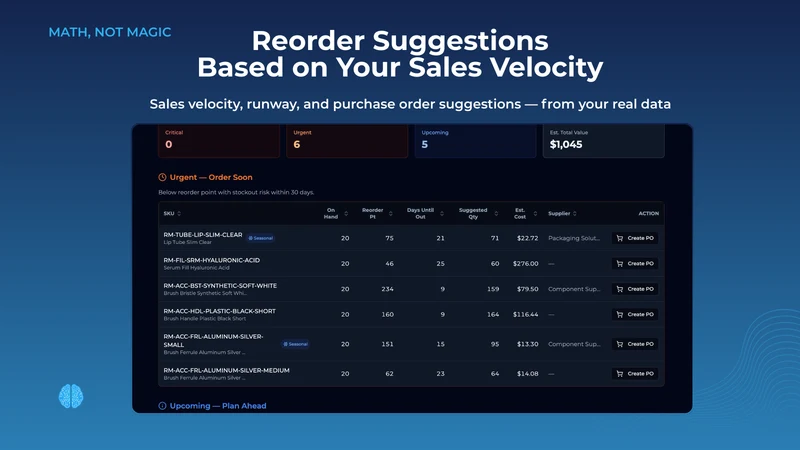Open the Urgent summary card showing 6
800x450 pixels.
click(347, 141)
